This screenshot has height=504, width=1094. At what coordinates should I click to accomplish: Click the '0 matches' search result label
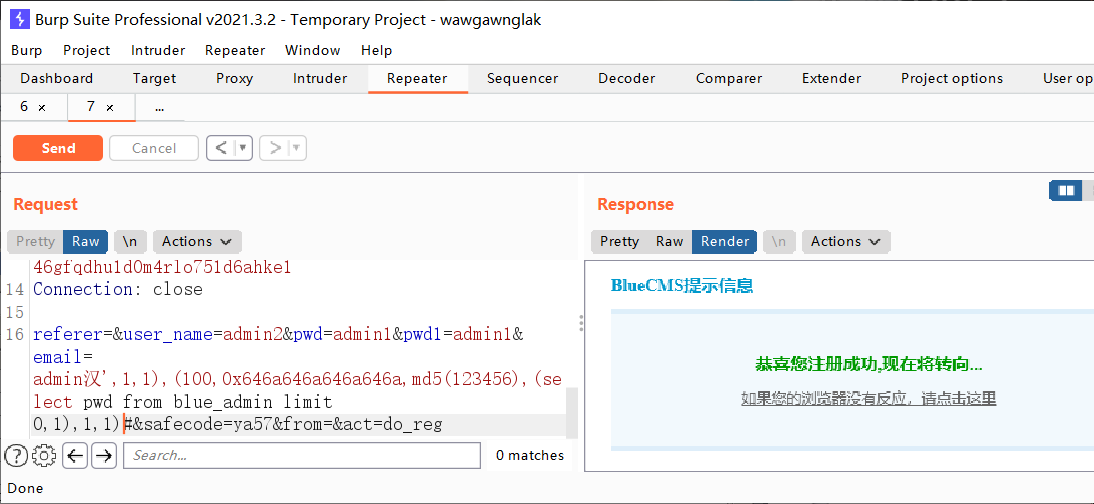click(530, 456)
